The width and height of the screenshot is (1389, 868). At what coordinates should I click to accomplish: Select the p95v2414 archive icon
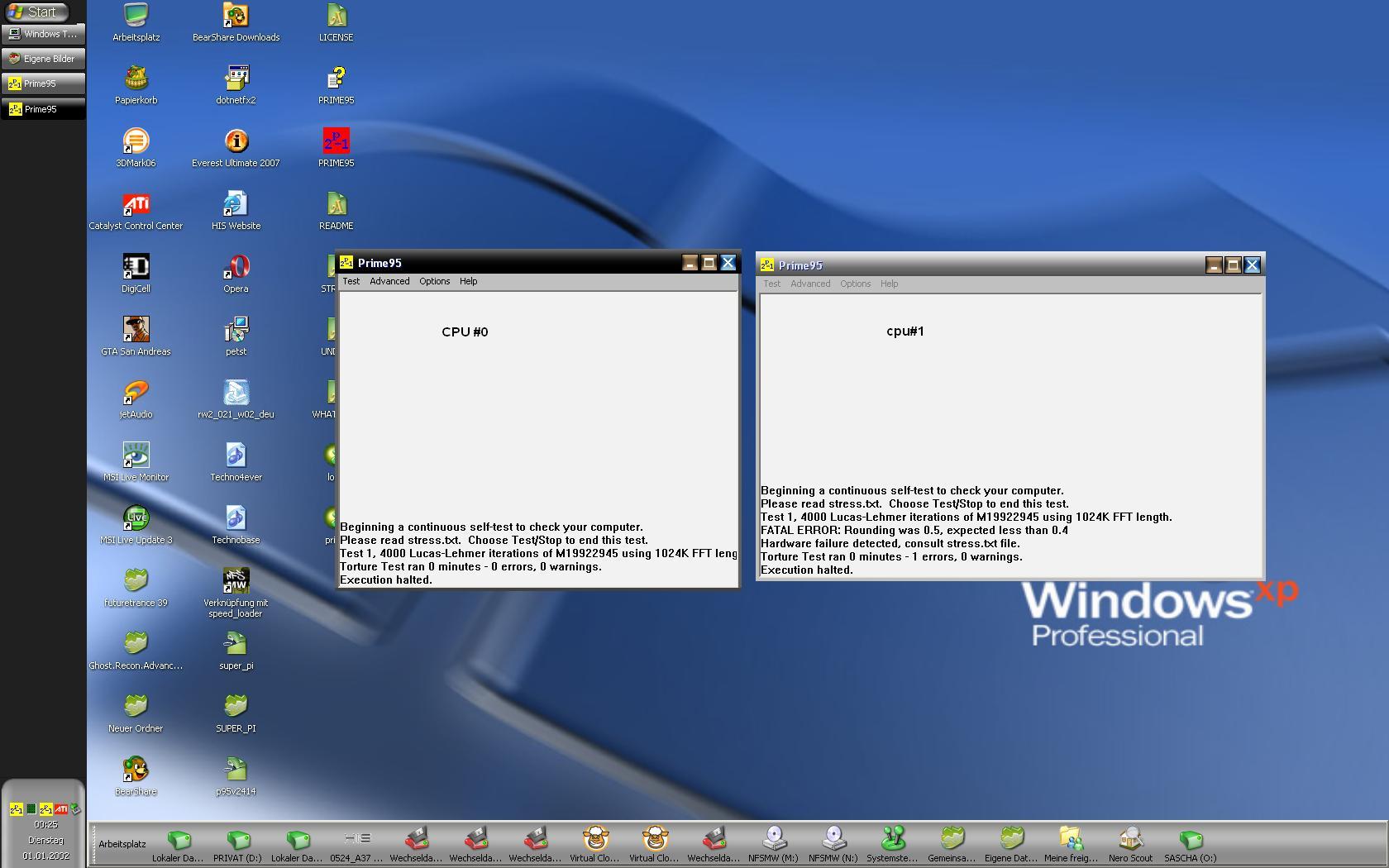tap(236, 776)
